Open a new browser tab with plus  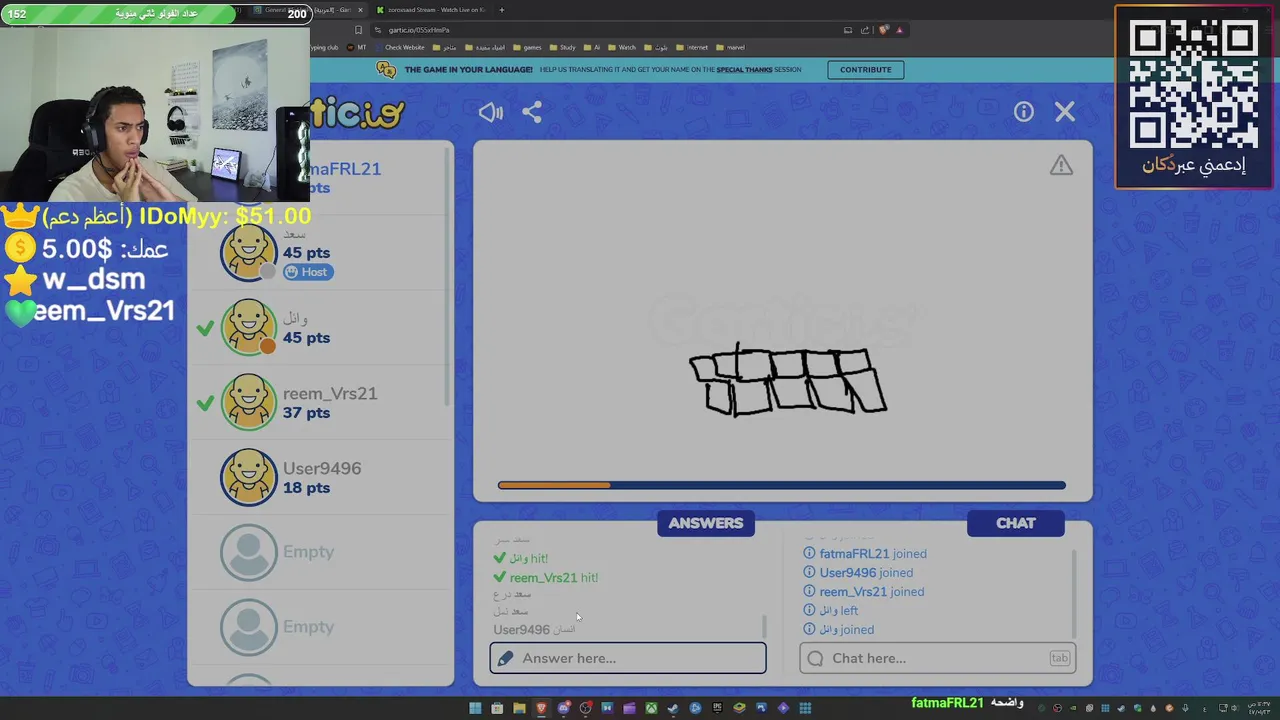[x=502, y=10]
